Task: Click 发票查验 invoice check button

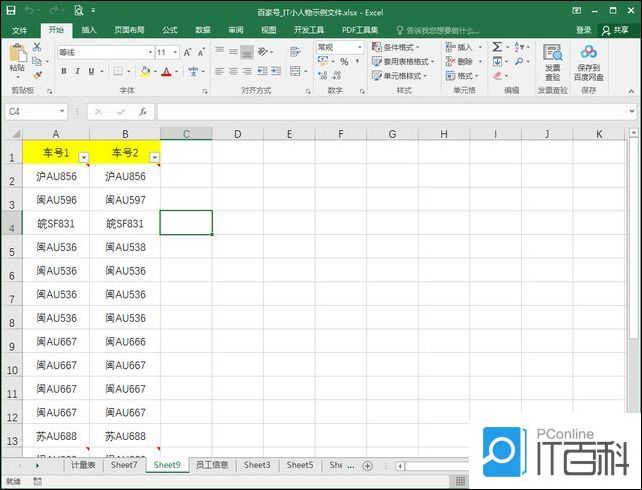Action: coord(552,62)
